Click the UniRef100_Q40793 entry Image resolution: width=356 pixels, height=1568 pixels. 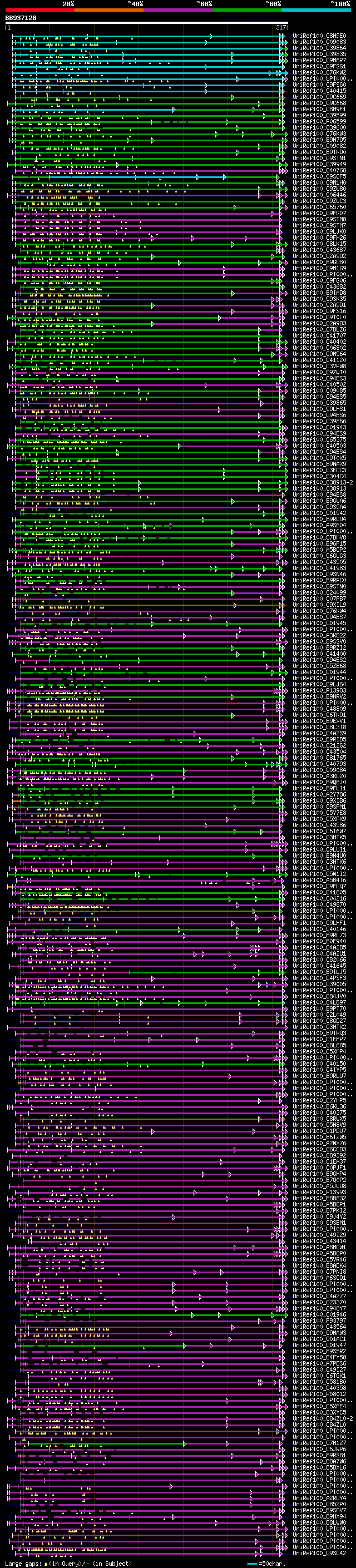pos(319,764)
